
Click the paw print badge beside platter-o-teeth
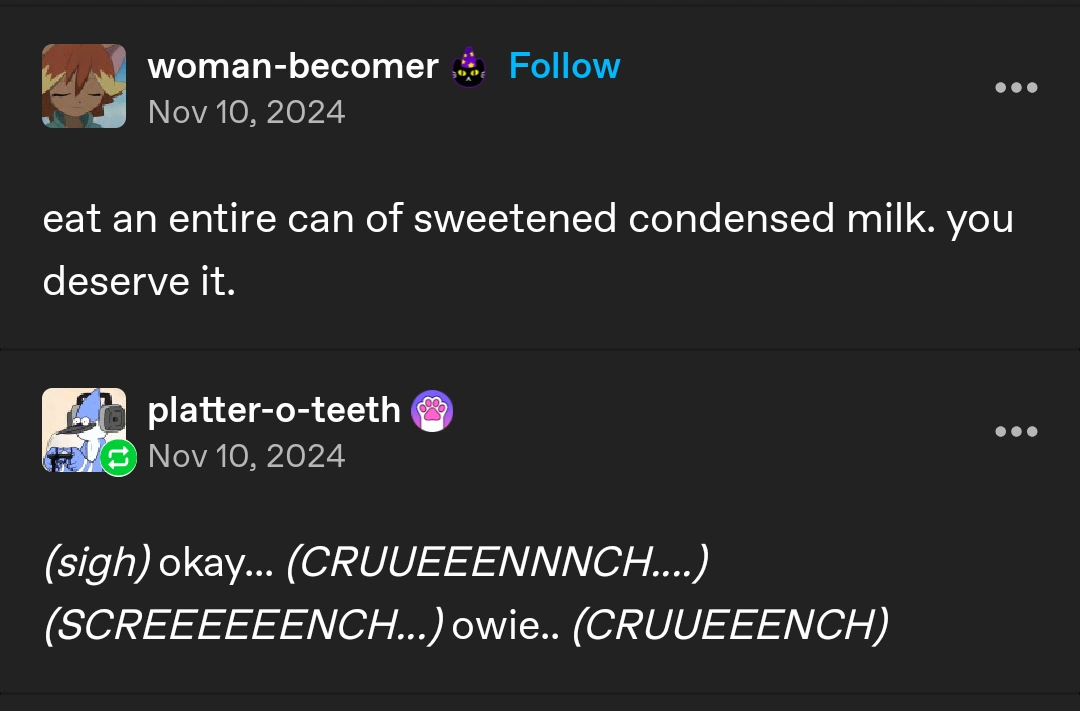point(431,411)
